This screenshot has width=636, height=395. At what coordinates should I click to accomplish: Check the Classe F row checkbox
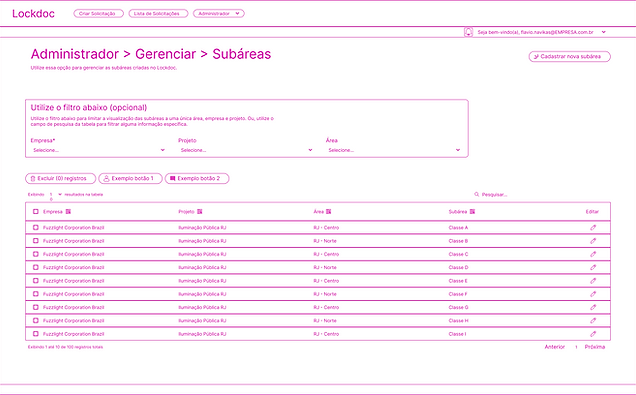36,294
